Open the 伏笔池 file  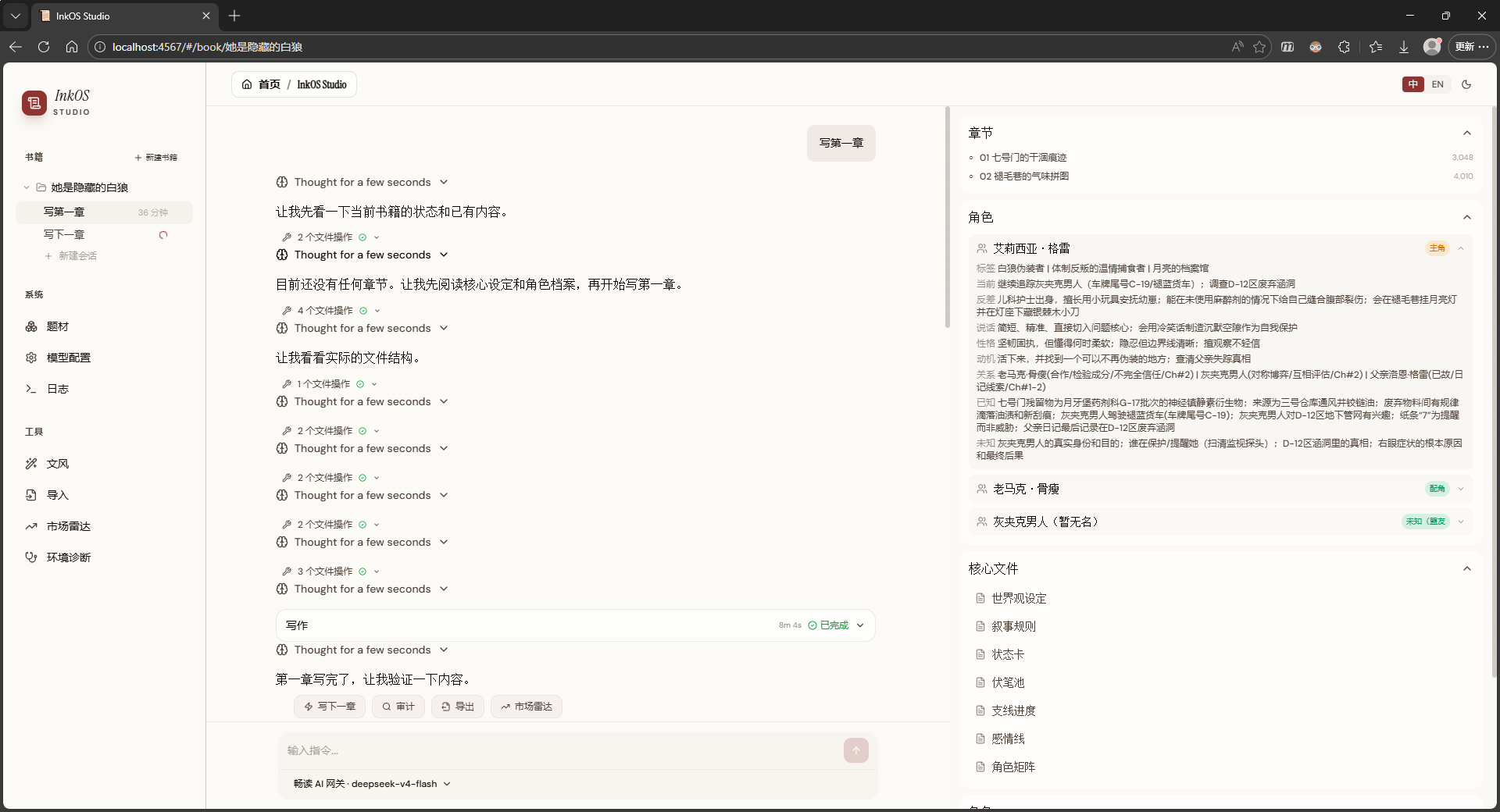pos(1008,682)
